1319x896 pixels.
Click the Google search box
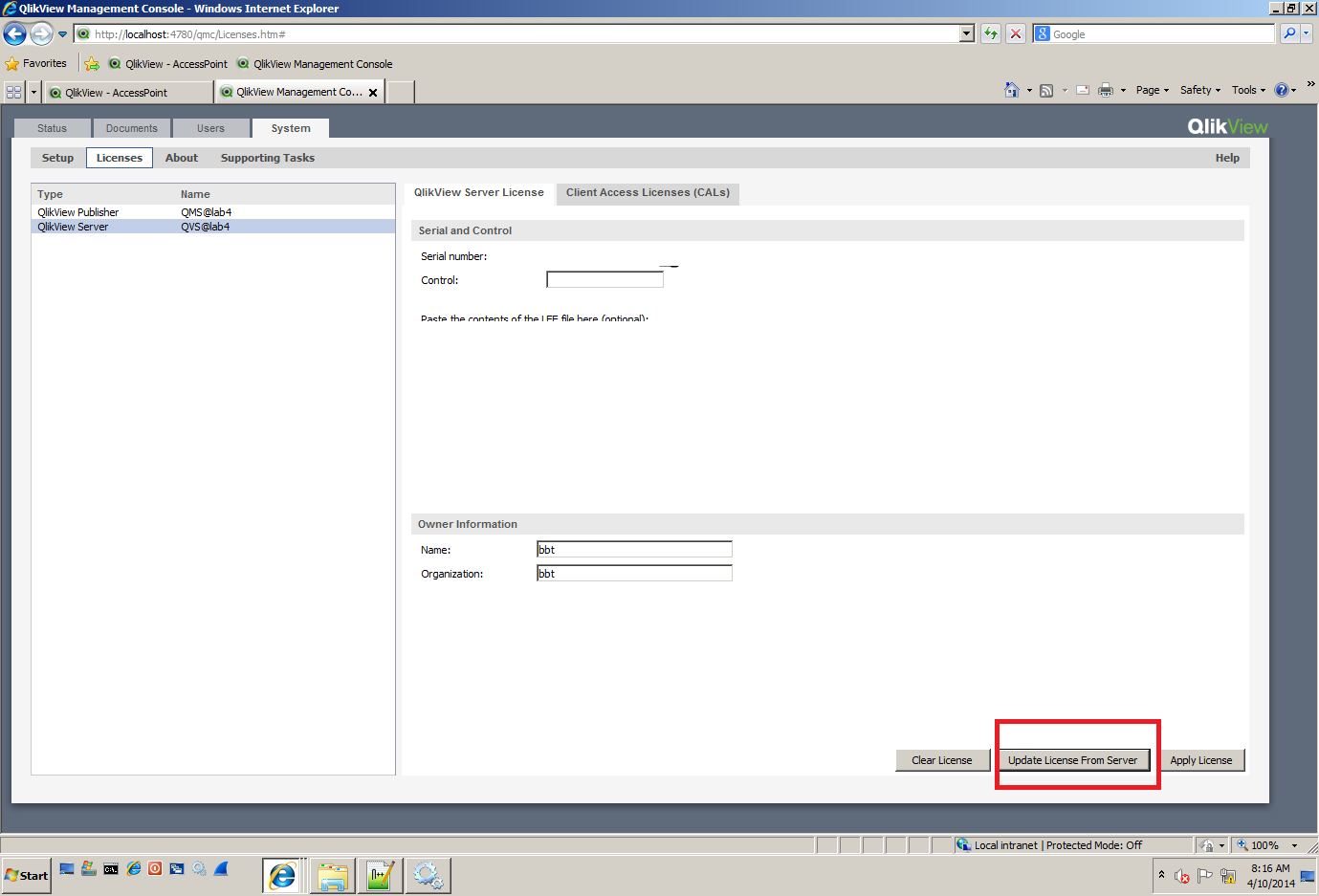coord(1162,34)
